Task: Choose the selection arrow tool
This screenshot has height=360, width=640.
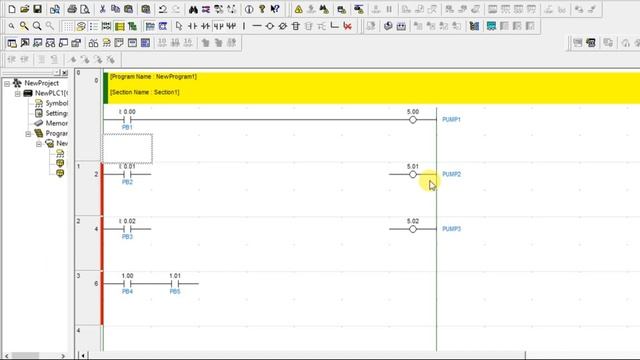Action: 179,26
